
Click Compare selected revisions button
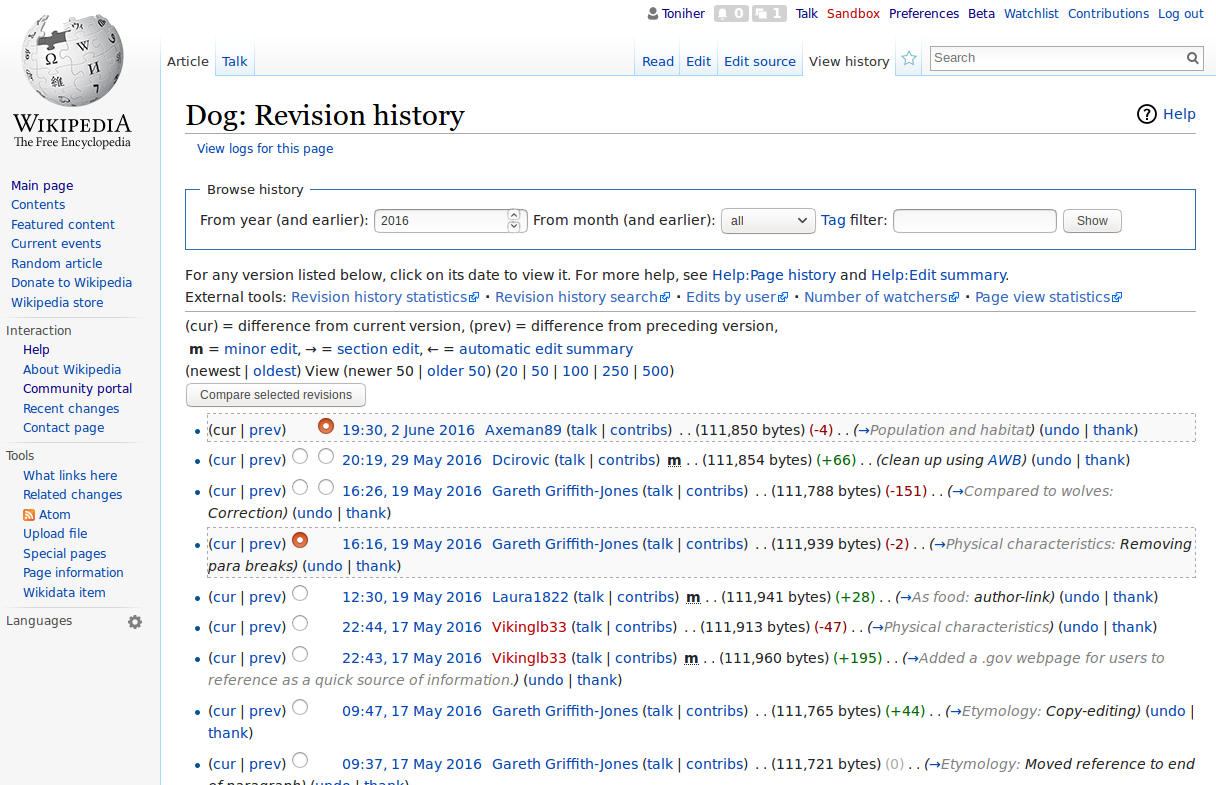coord(276,395)
